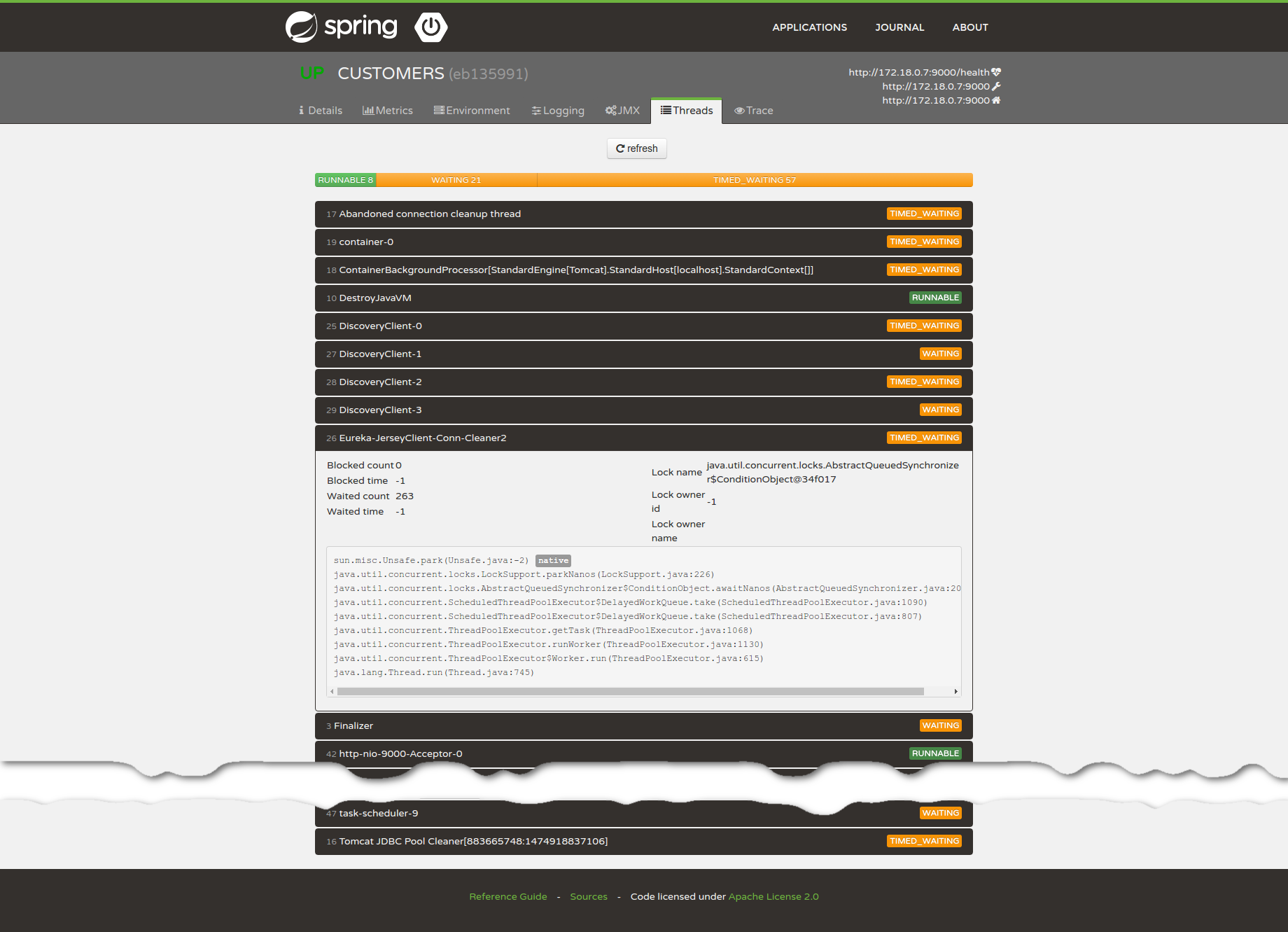Click the stack trace horizontal scrollbar right arrow
Viewport: 1288px width, 932px height.
(x=955, y=691)
